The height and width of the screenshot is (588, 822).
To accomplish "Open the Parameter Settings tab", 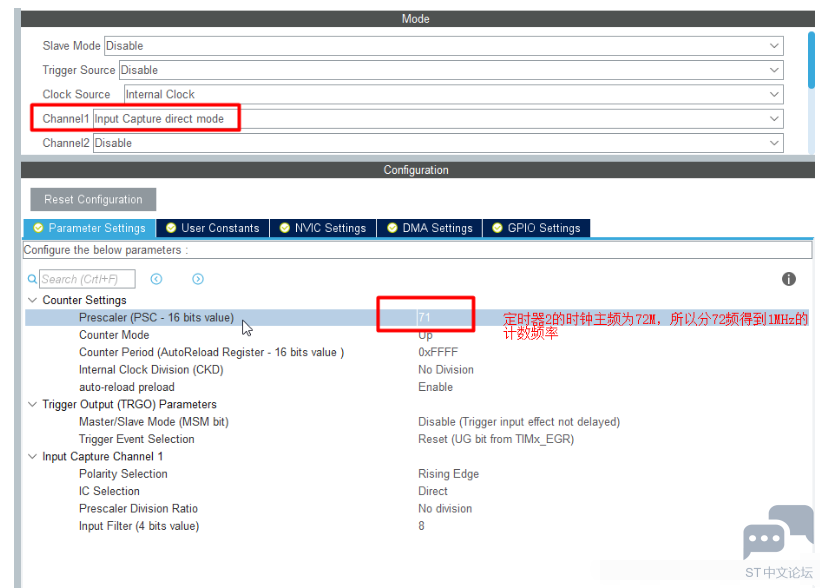I will click(88, 228).
